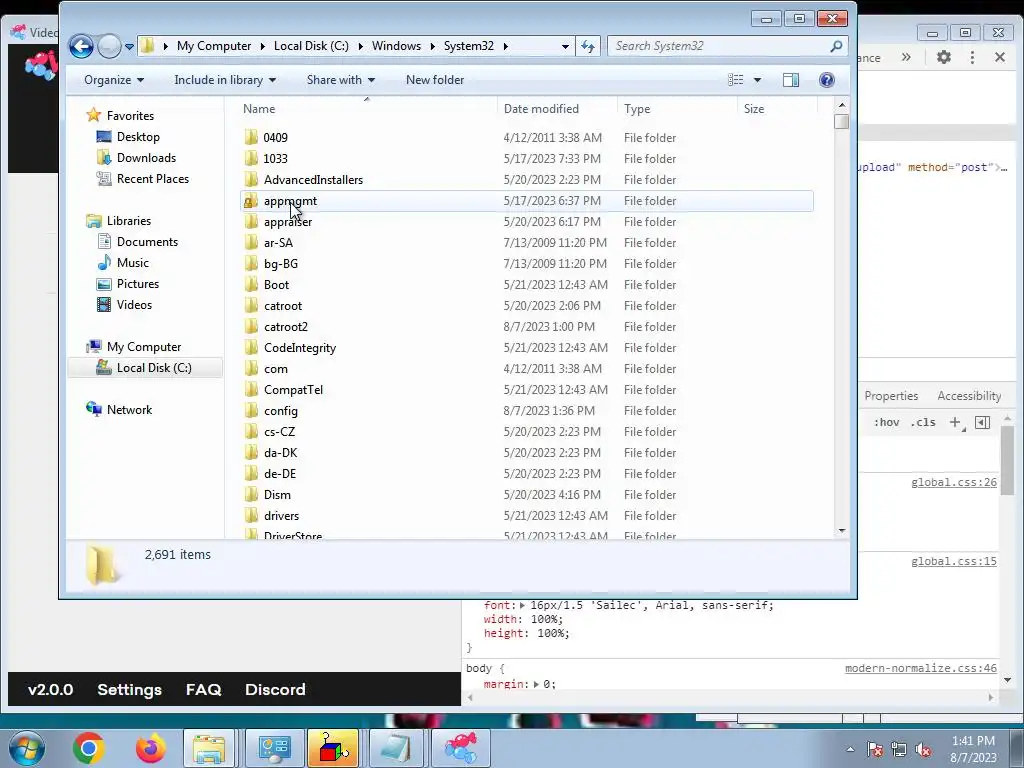The width and height of the screenshot is (1024, 768).
Task: Click the refresh button beside the address bar
Action: click(588, 46)
